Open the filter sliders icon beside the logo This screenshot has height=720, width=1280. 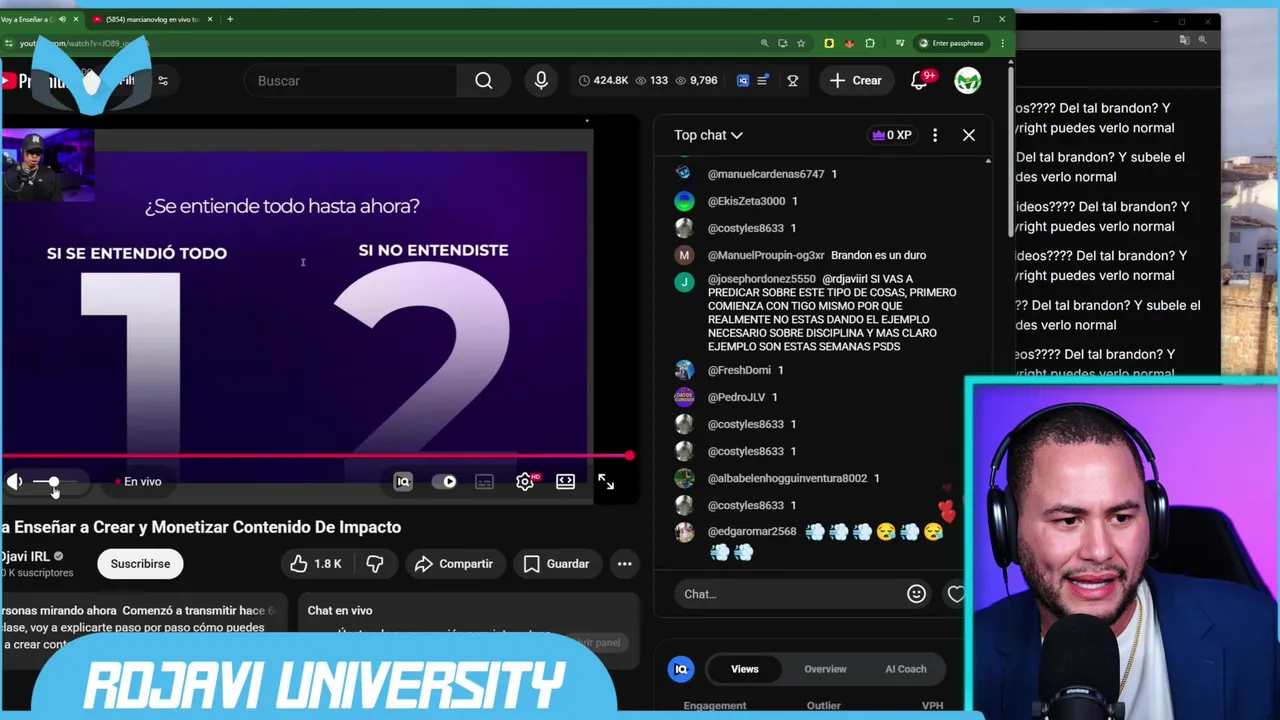point(163,81)
